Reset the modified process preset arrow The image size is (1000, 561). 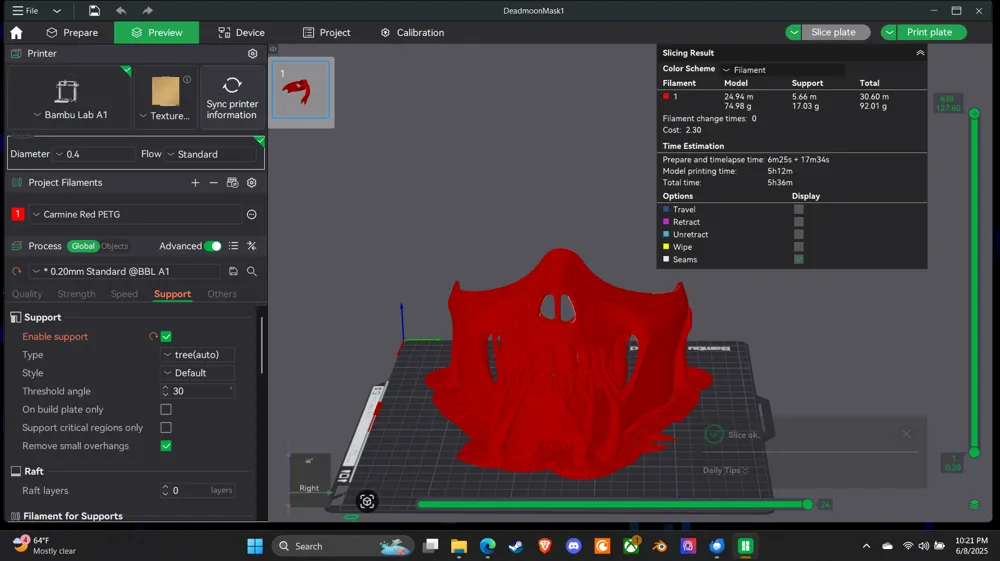17,272
